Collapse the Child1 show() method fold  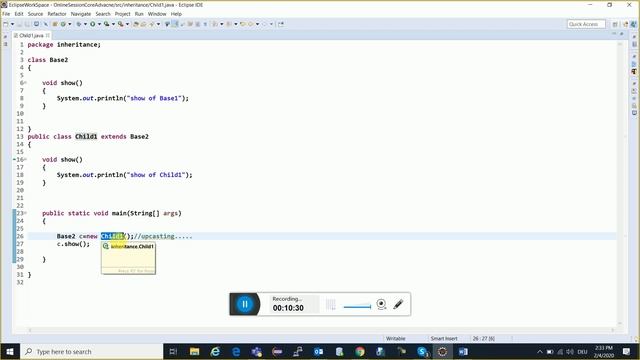point(25,160)
